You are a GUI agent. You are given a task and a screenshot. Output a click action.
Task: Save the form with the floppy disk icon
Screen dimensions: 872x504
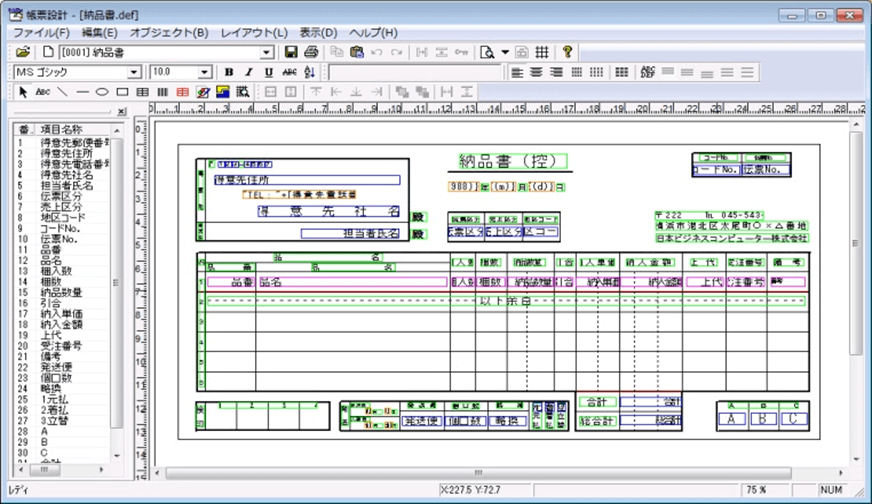pyautogui.click(x=291, y=52)
